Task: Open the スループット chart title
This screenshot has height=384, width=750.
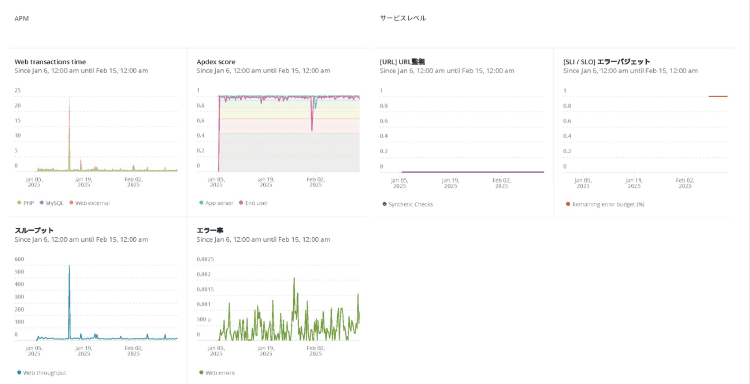Action: pos(34,230)
